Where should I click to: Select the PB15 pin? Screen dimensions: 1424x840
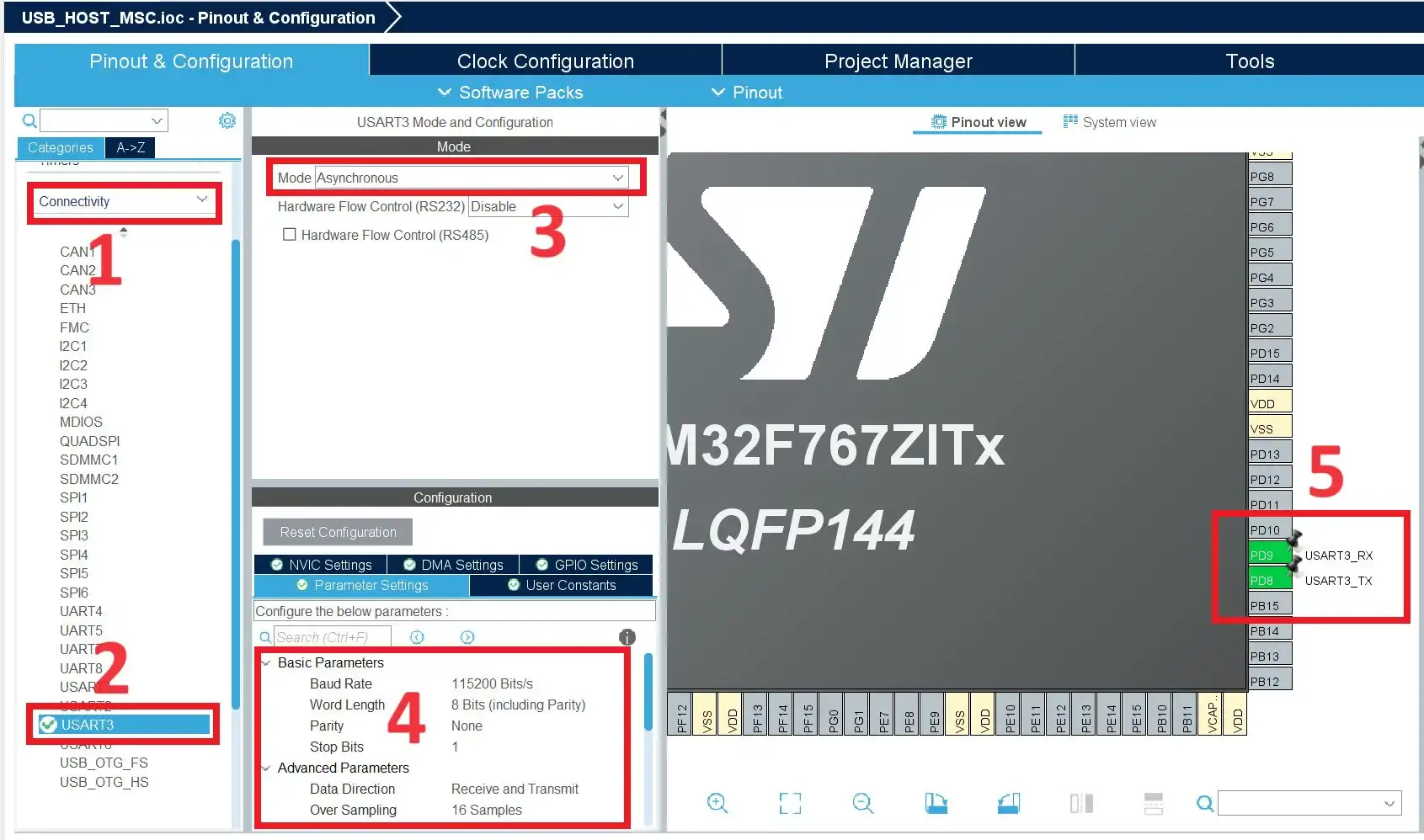click(x=1270, y=605)
